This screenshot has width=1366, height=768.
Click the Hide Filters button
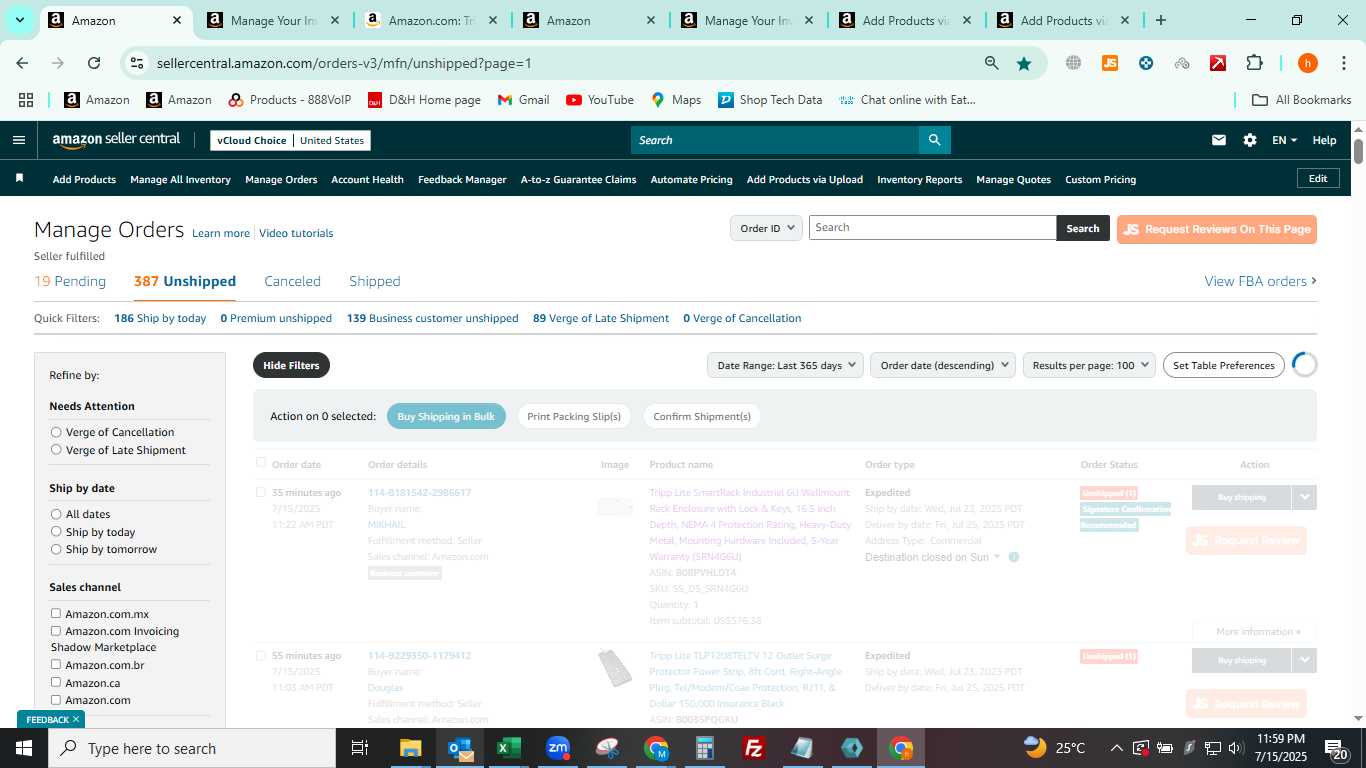[291, 365]
